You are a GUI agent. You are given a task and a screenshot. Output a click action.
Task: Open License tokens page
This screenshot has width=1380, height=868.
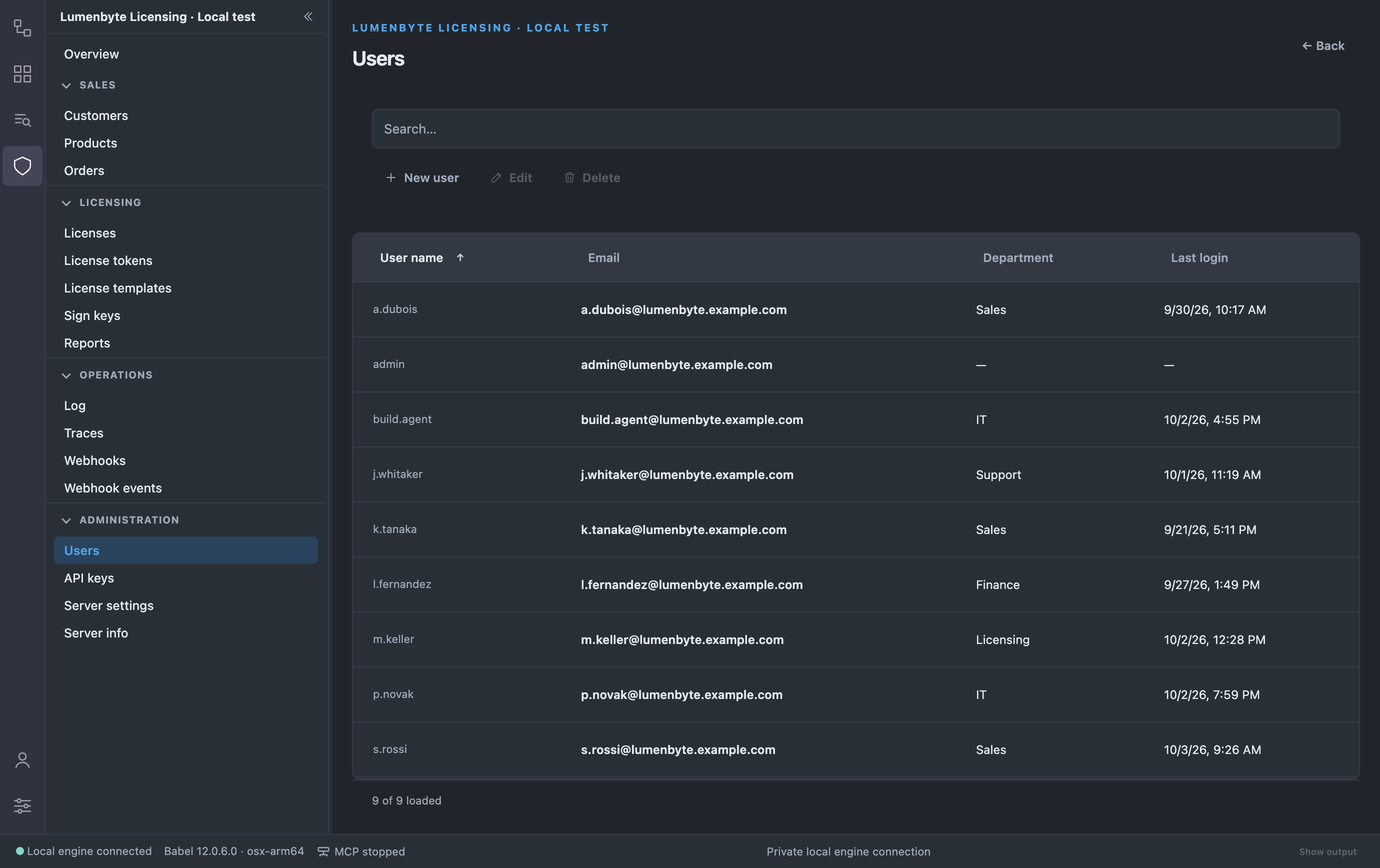click(x=108, y=260)
